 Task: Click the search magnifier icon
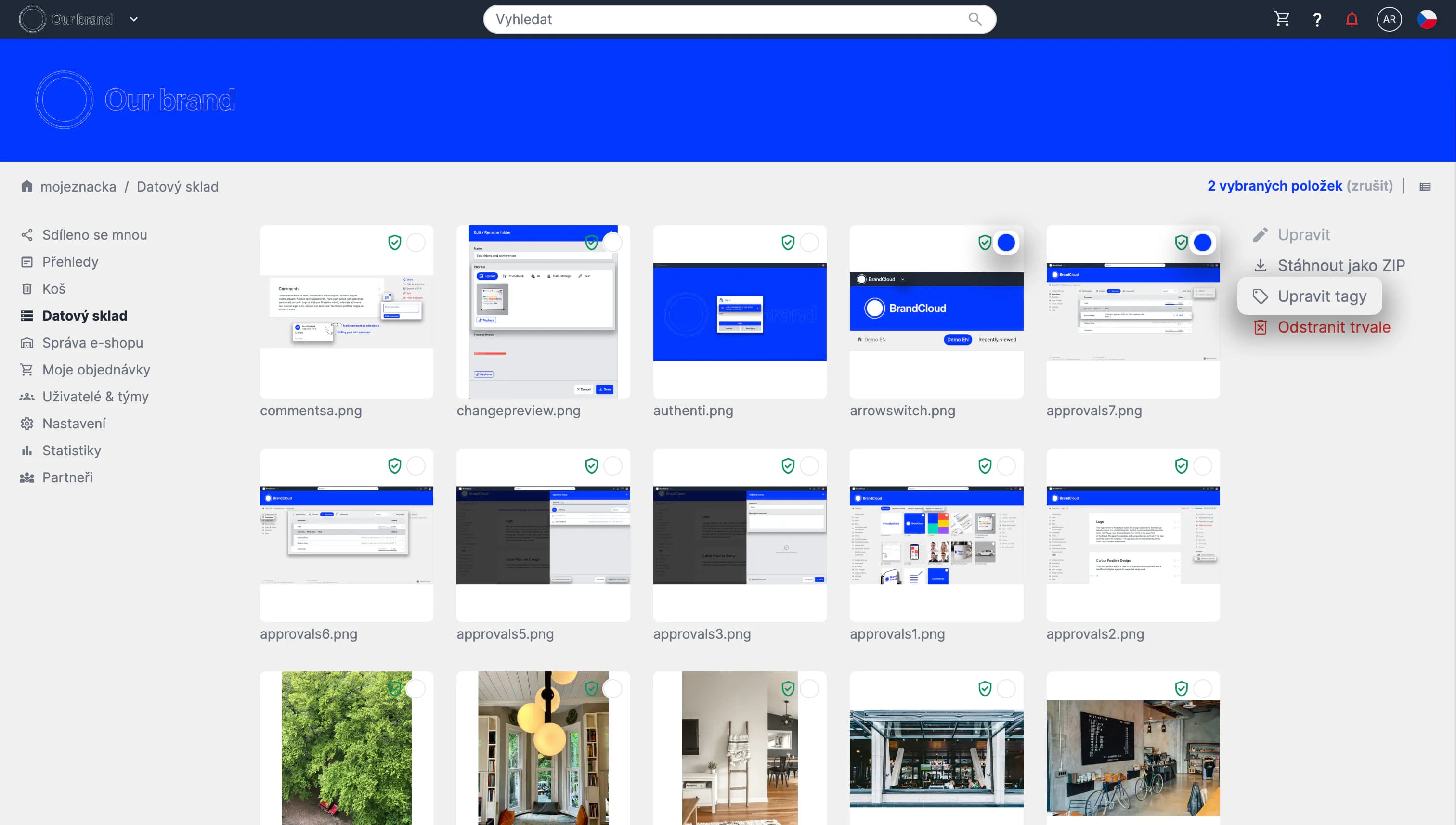point(975,19)
